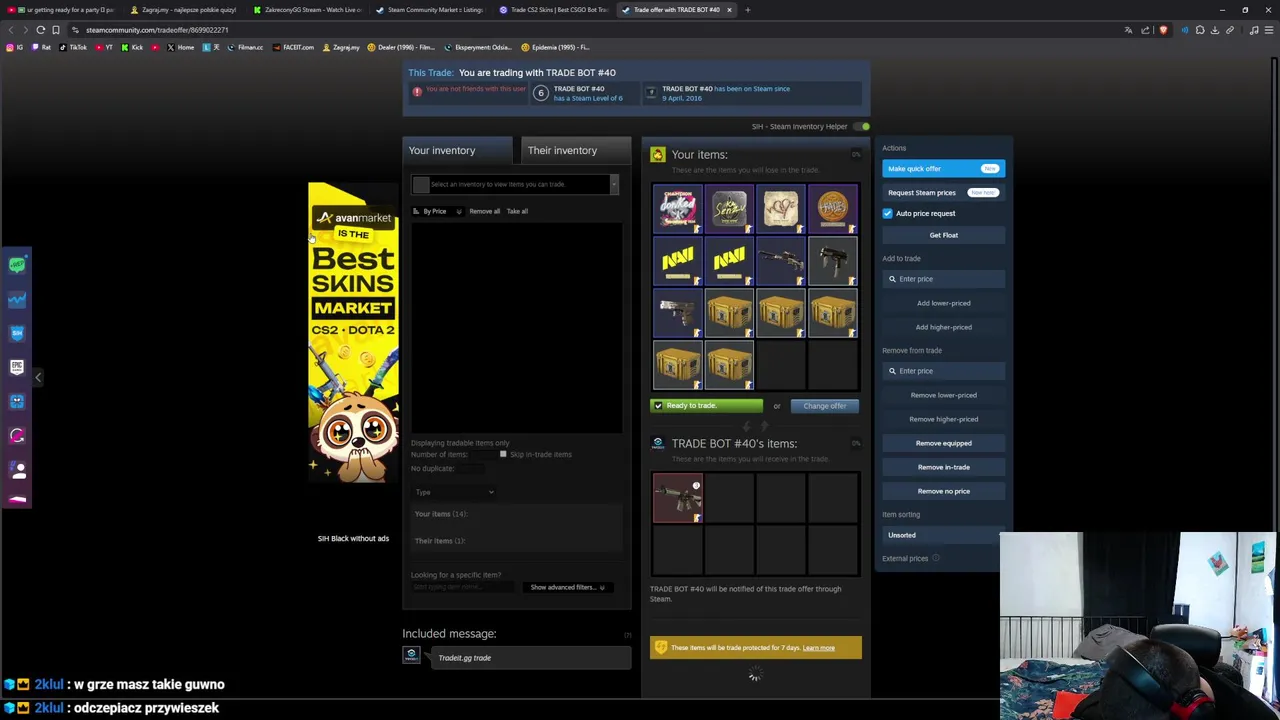Viewport: 1280px width, 720px height.
Task: Open the Unsorted item sorting dropdown
Action: coord(941,536)
